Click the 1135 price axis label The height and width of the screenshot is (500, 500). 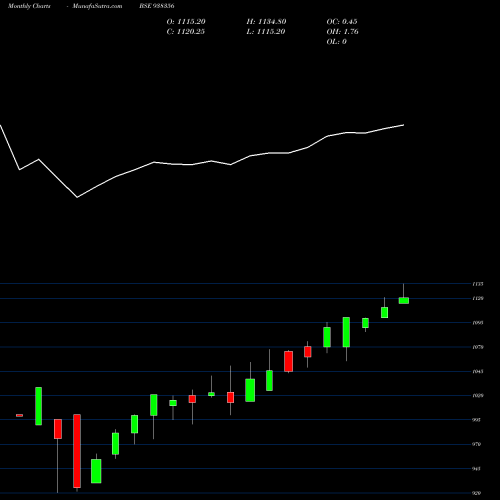[x=478, y=284]
